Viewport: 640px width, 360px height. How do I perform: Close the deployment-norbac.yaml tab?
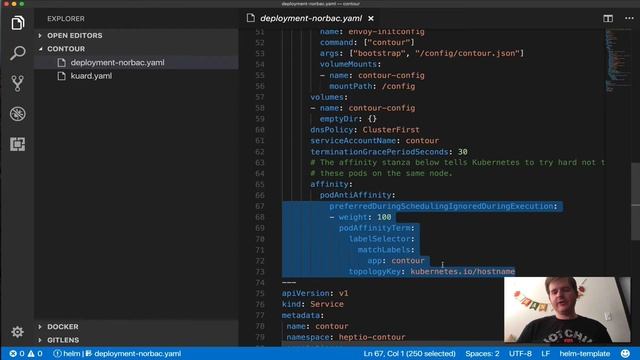point(371,19)
